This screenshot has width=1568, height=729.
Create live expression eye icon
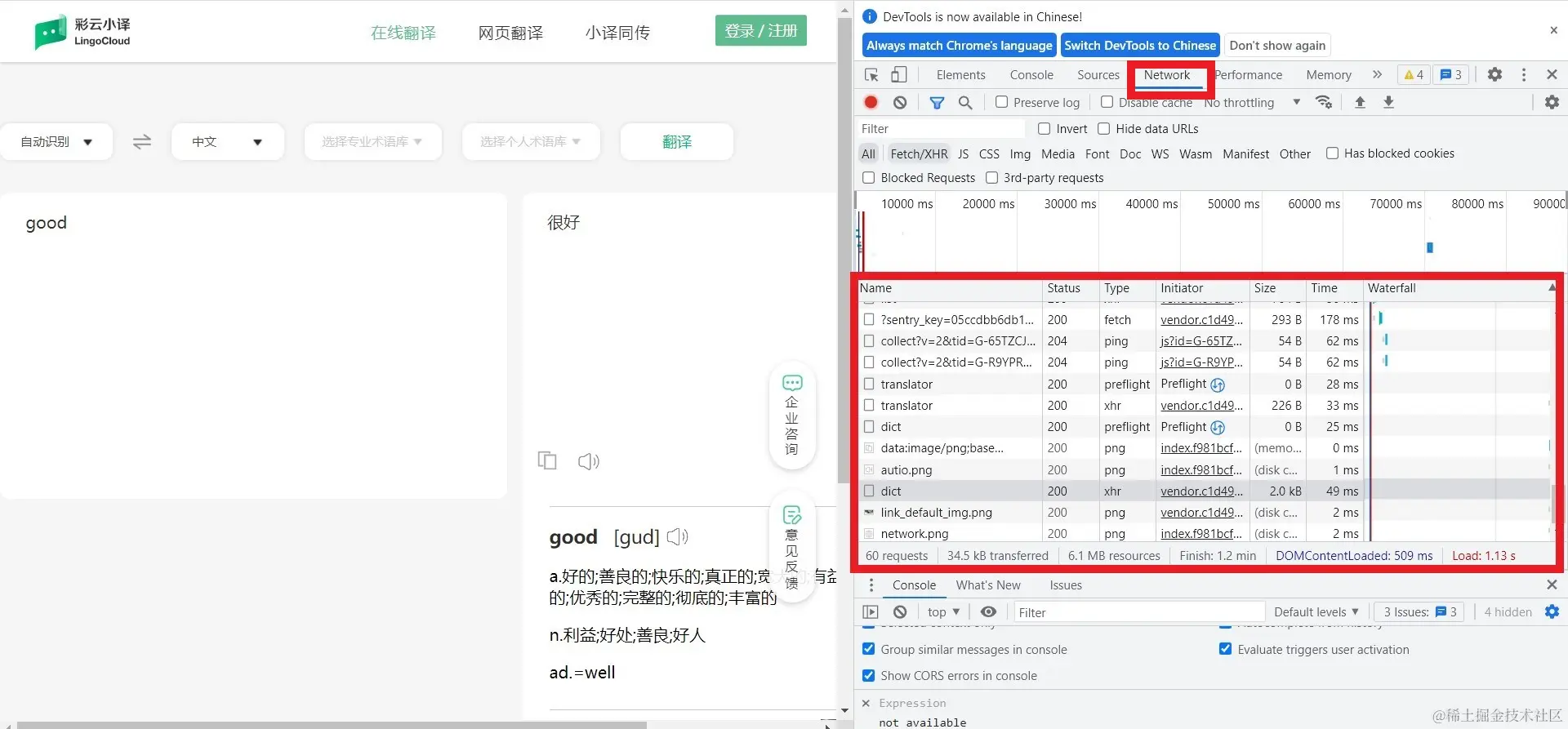(x=988, y=611)
